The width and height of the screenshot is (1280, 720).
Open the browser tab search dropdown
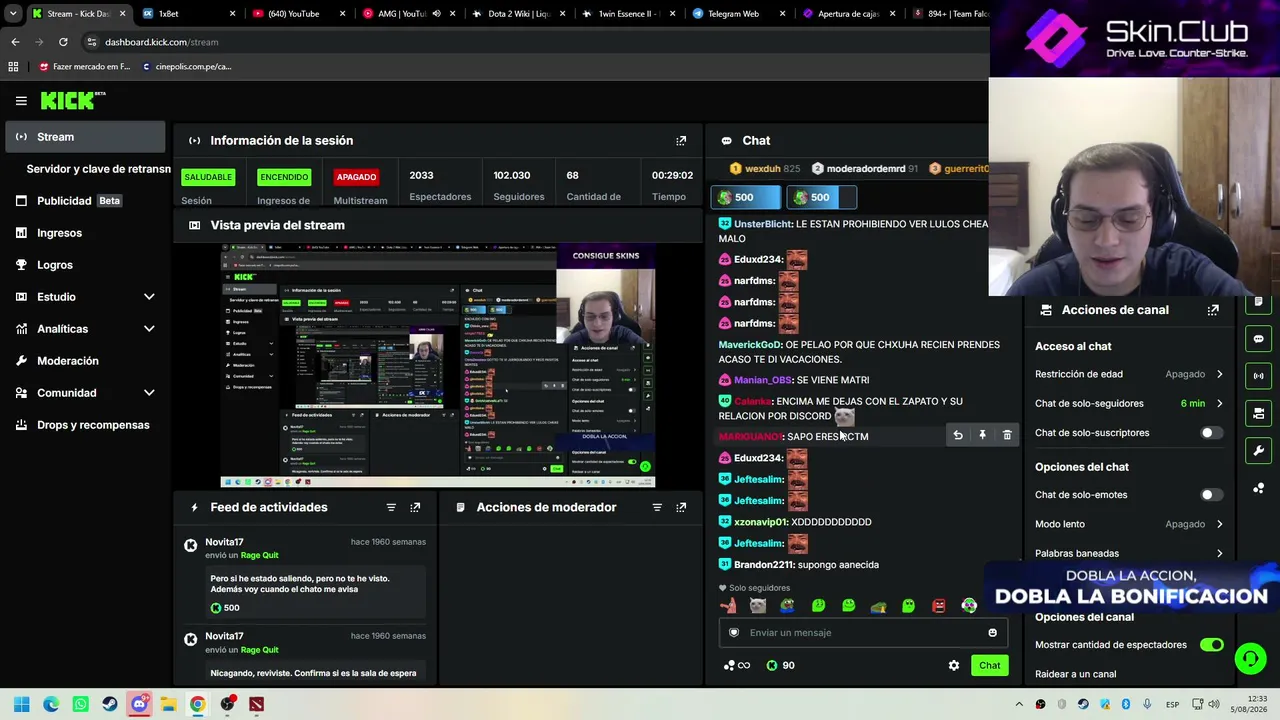[13, 13]
